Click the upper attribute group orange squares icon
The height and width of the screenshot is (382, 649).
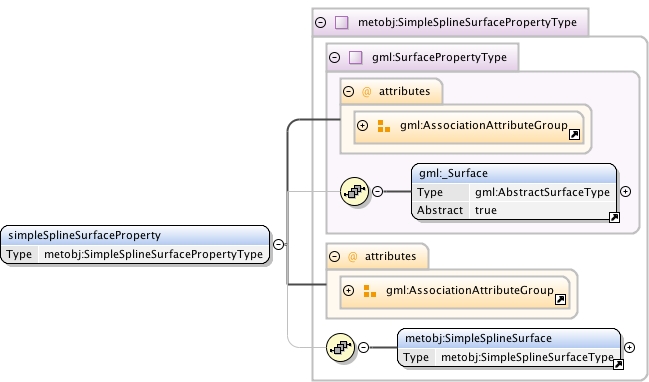tap(384, 126)
